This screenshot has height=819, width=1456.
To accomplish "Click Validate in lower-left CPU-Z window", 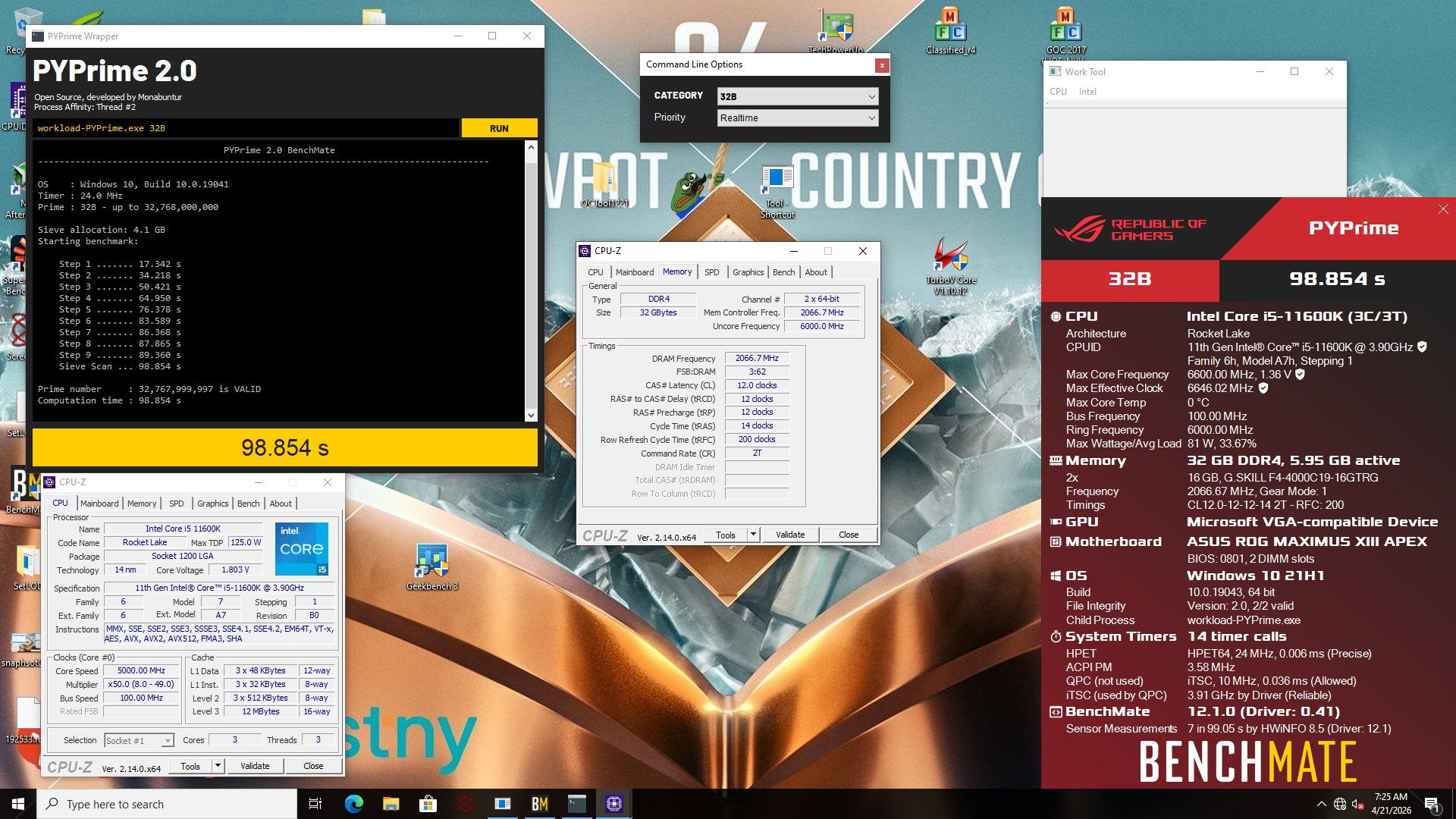I will 255,766.
